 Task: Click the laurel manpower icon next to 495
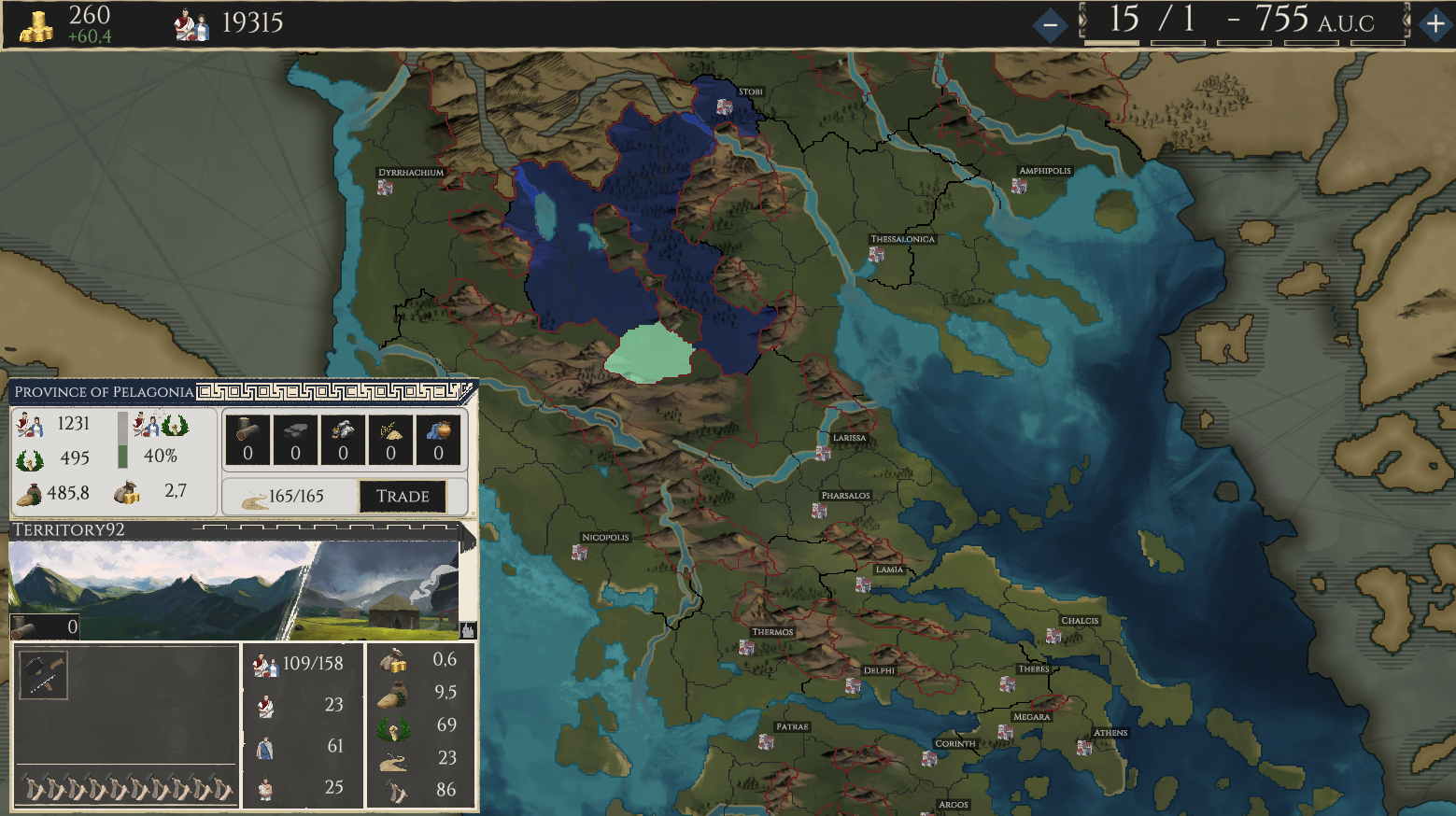tap(30, 458)
